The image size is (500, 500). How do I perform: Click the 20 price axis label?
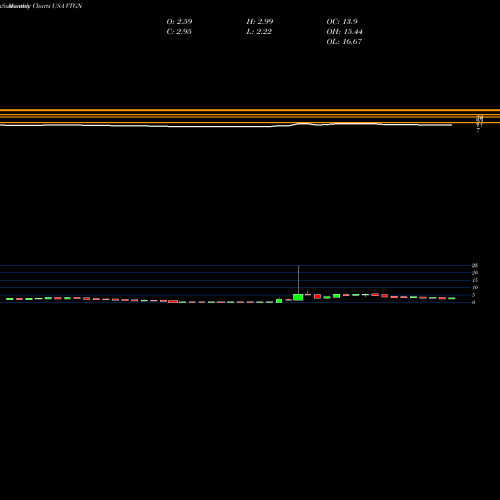point(475,273)
